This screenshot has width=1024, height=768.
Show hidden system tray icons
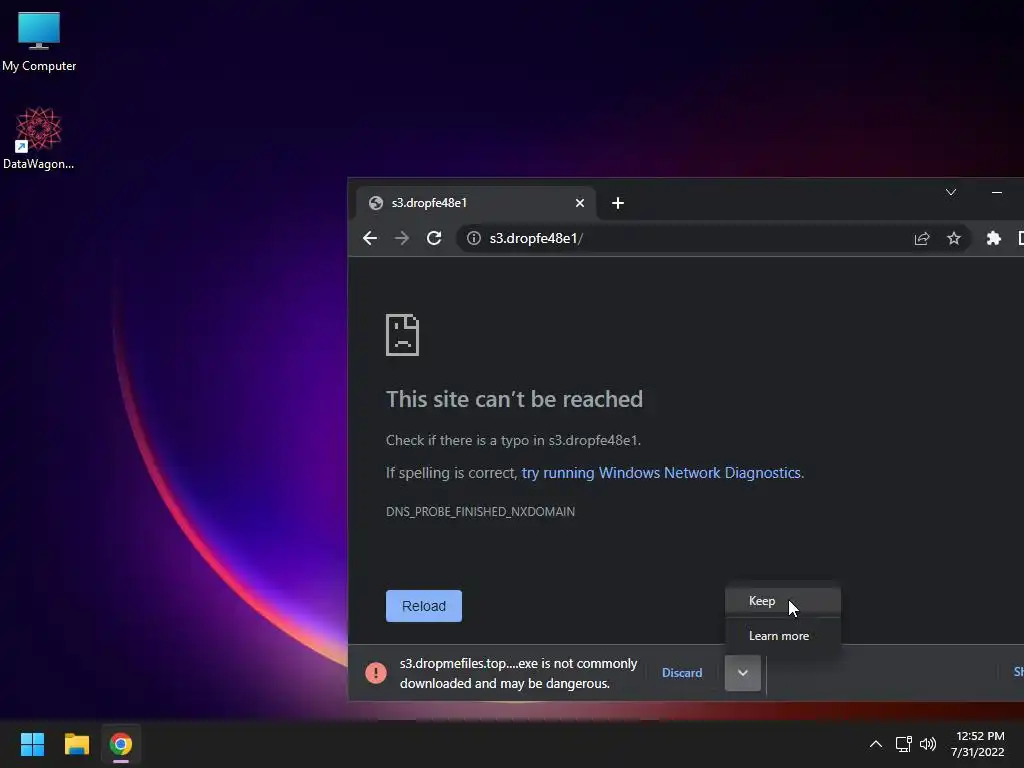point(876,744)
